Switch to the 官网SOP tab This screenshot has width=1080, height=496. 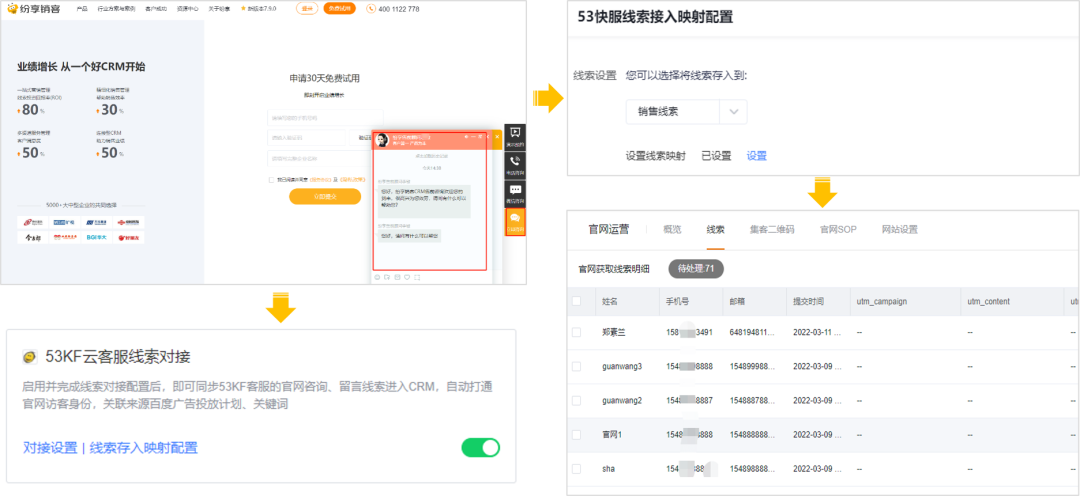pos(838,229)
